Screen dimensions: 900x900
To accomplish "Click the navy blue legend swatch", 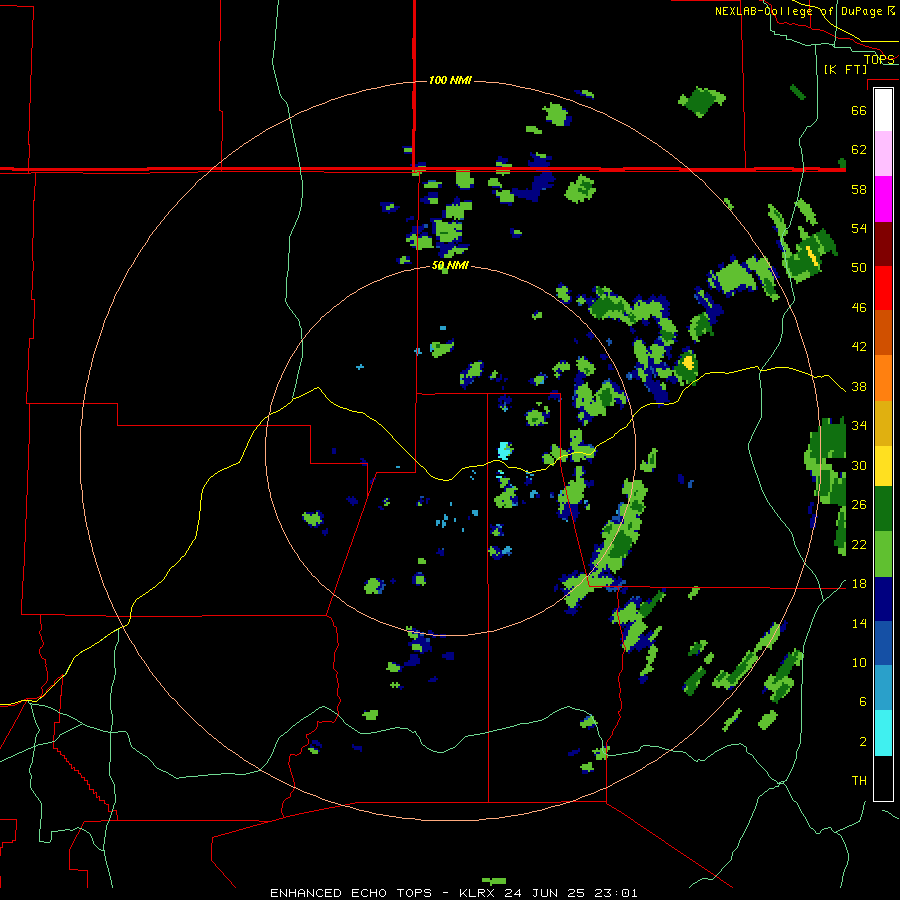I will point(883,599).
